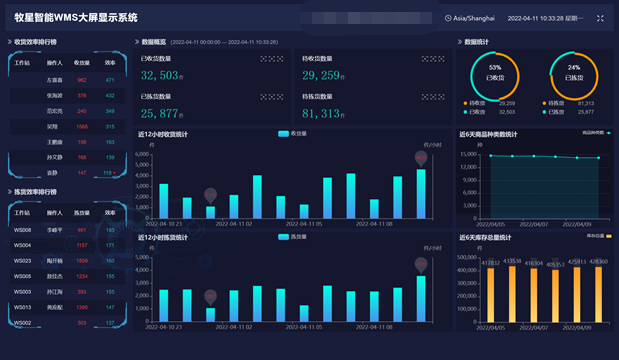Viewport: 619px width, 360px height.
Task: Toggle 已收货 legend under the 53% ring
Action: click(x=474, y=112)
